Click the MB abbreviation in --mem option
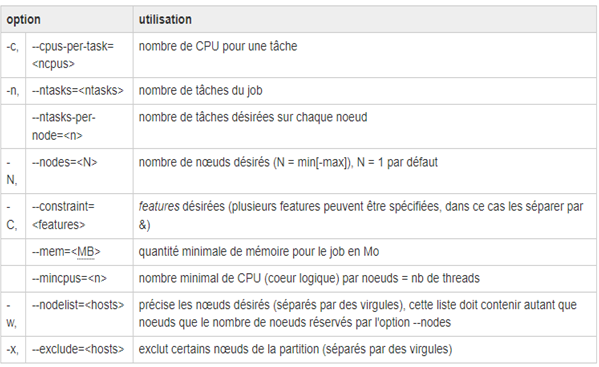This screenshot has height=367, width=599. [86, 252]
